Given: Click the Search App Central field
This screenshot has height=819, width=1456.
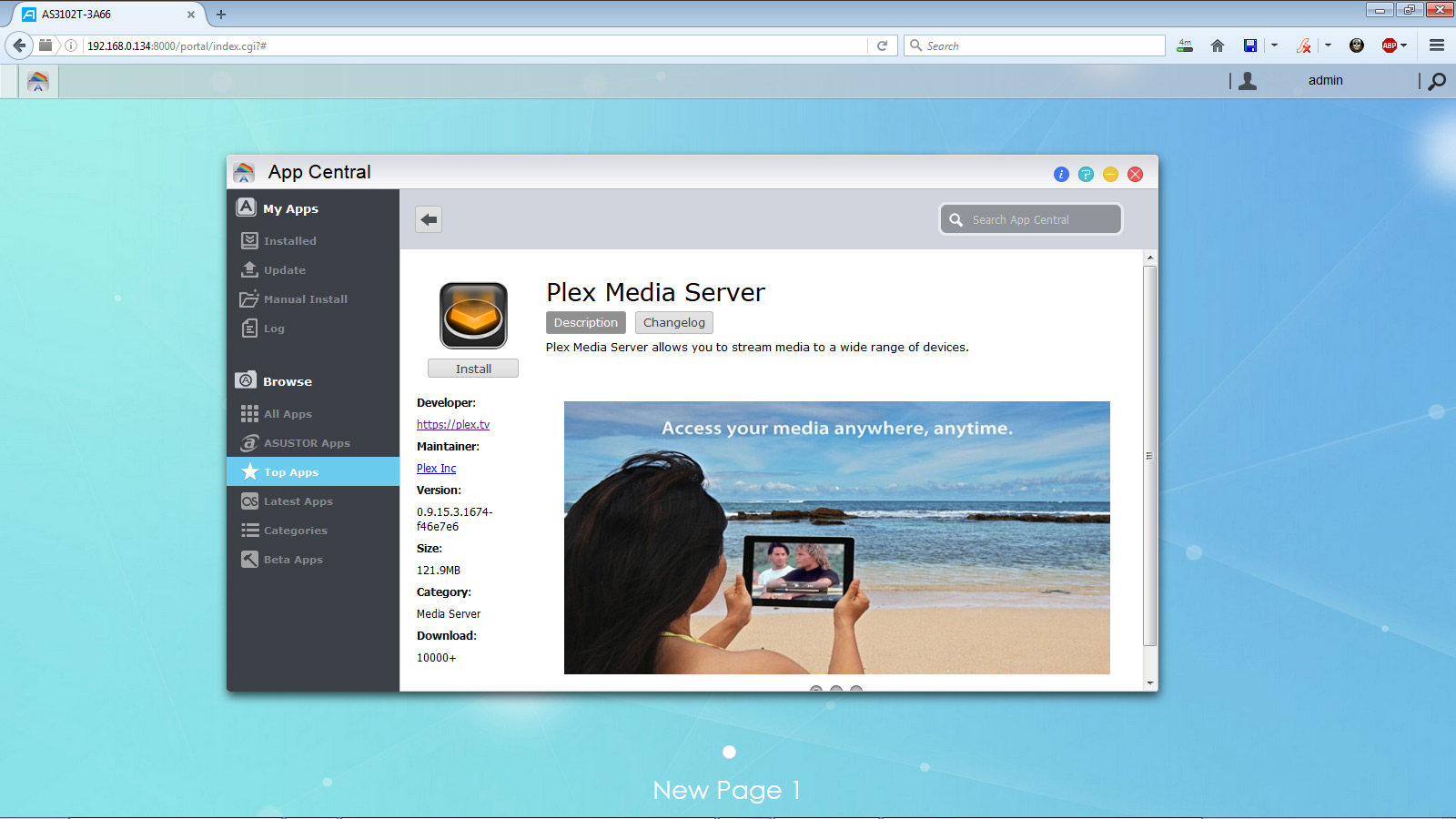Looking at the screenshot, I should click(x=1031, y=219).
